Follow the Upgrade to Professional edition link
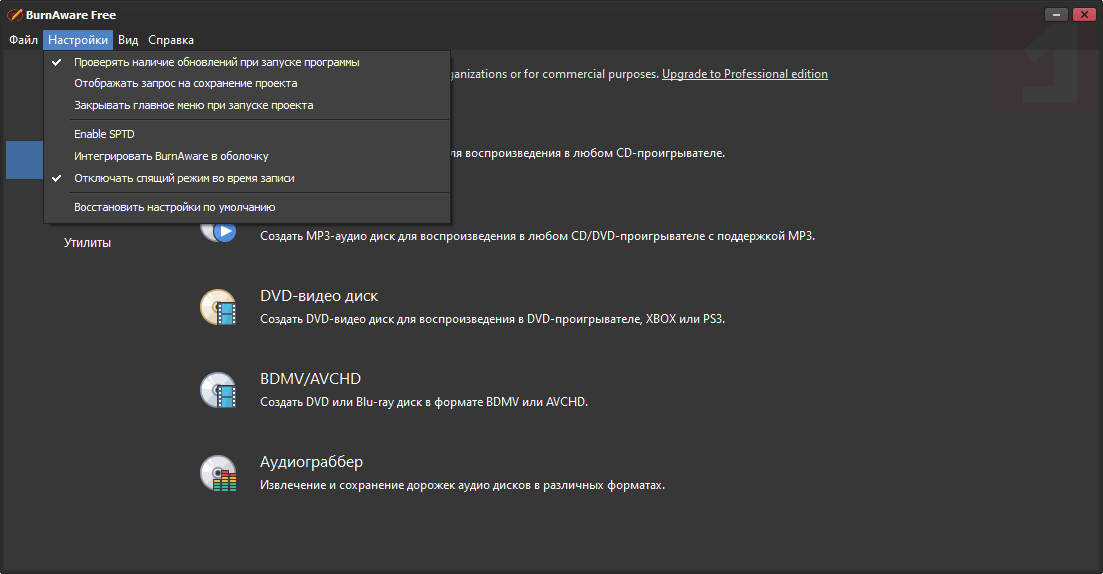 click(744, 74)
